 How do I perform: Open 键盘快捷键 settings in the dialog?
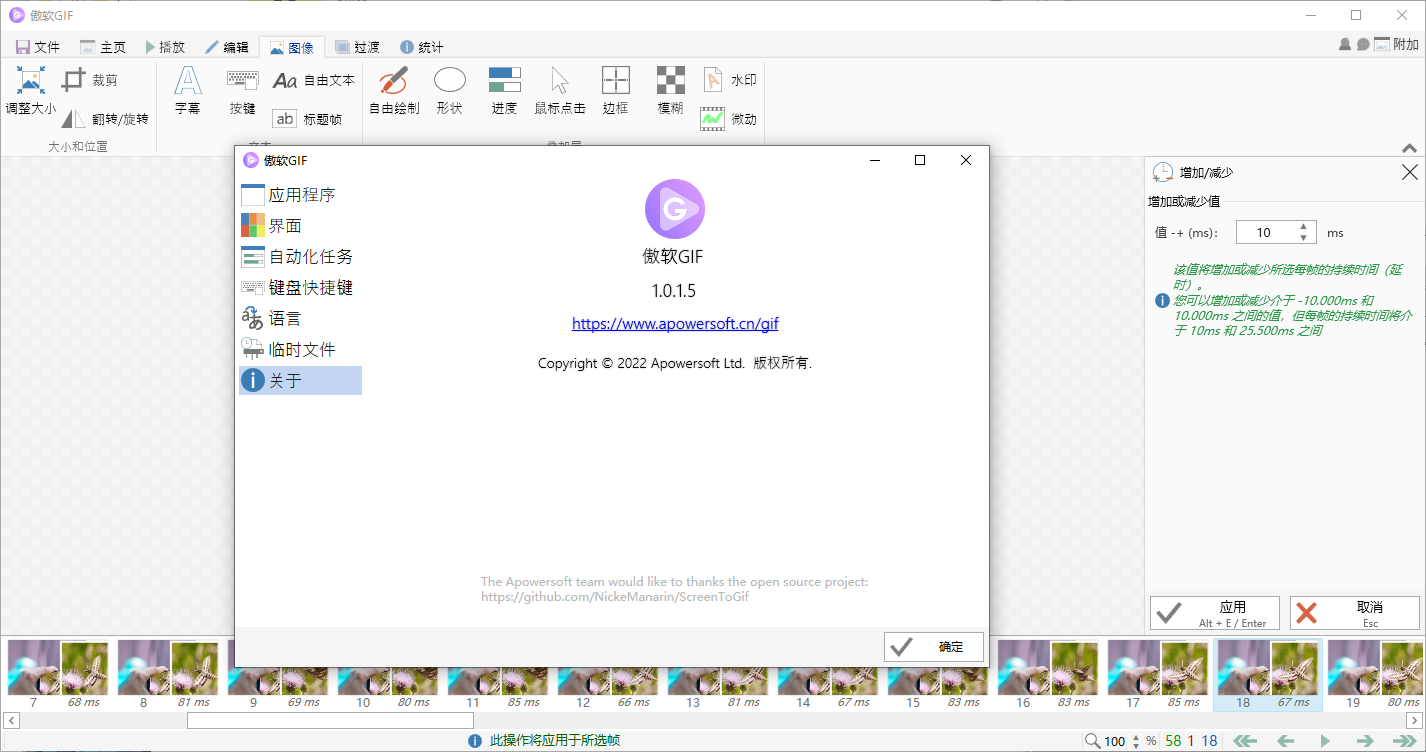click(300, 288)
